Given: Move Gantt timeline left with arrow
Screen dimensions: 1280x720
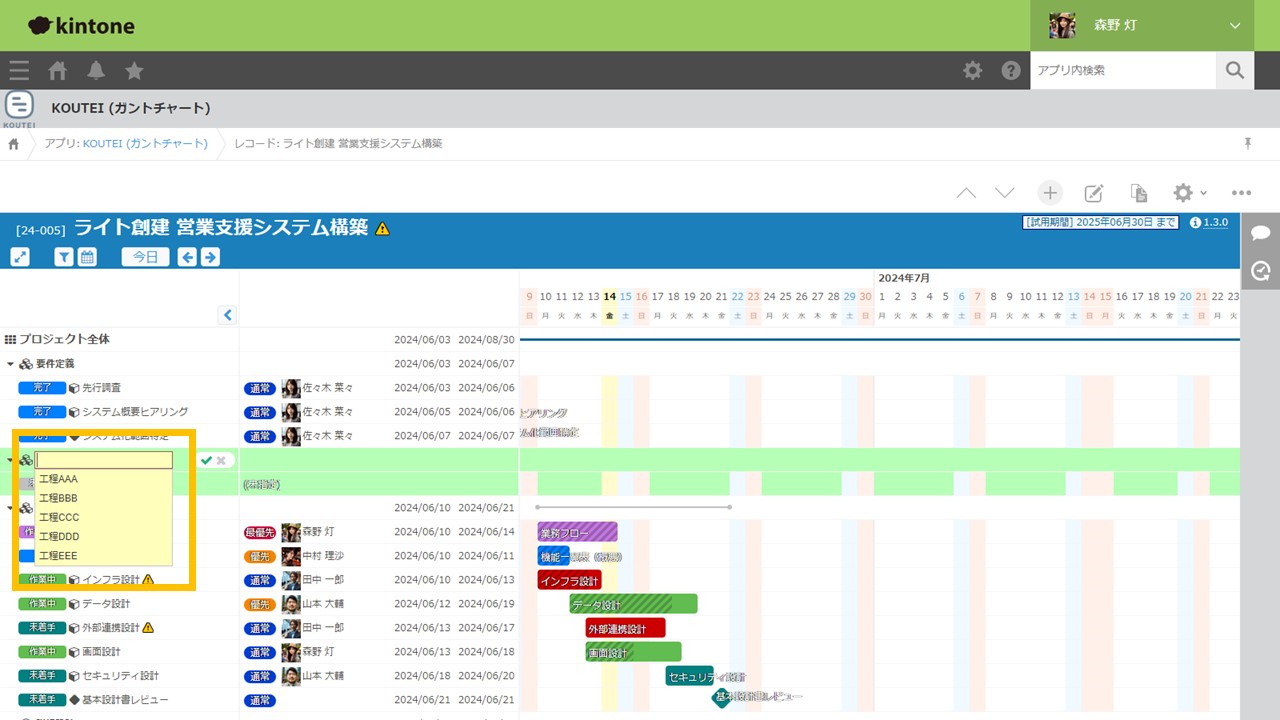Looking at the screenshot, I should 187,257.
